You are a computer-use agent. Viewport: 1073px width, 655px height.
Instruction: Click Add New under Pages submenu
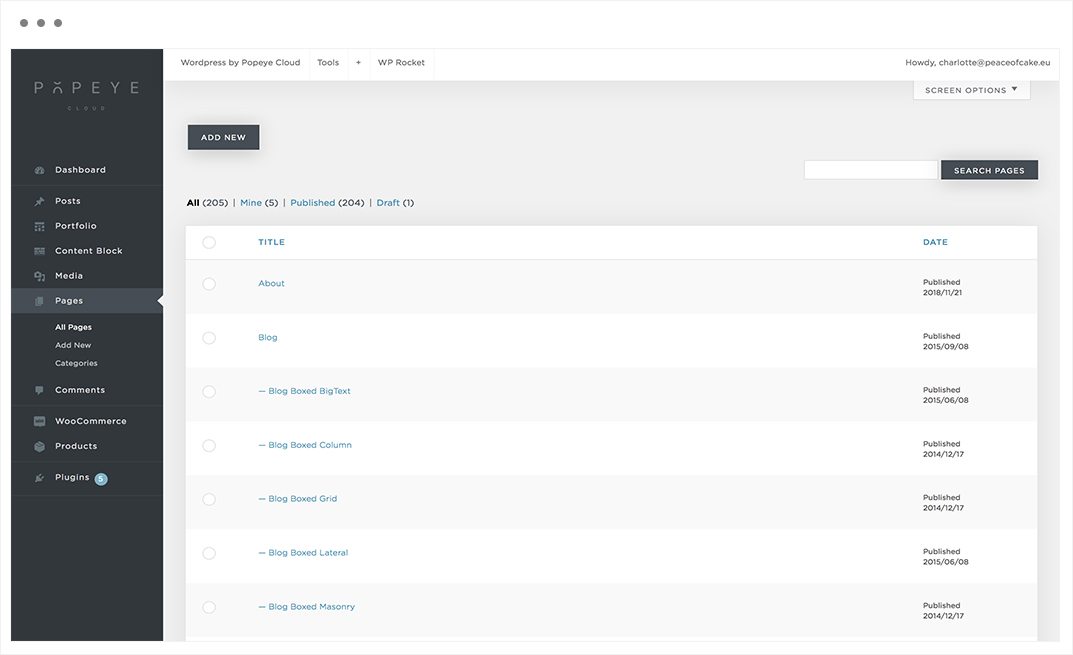[73, 346]
